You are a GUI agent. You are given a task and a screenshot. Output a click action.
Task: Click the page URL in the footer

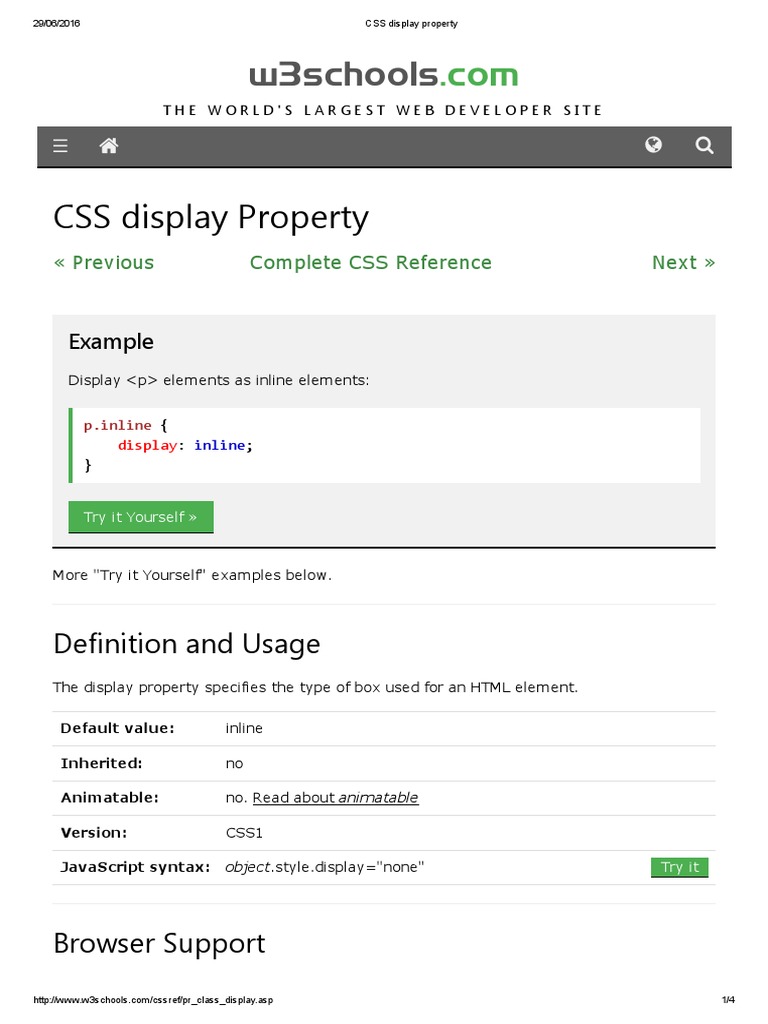153,1000
